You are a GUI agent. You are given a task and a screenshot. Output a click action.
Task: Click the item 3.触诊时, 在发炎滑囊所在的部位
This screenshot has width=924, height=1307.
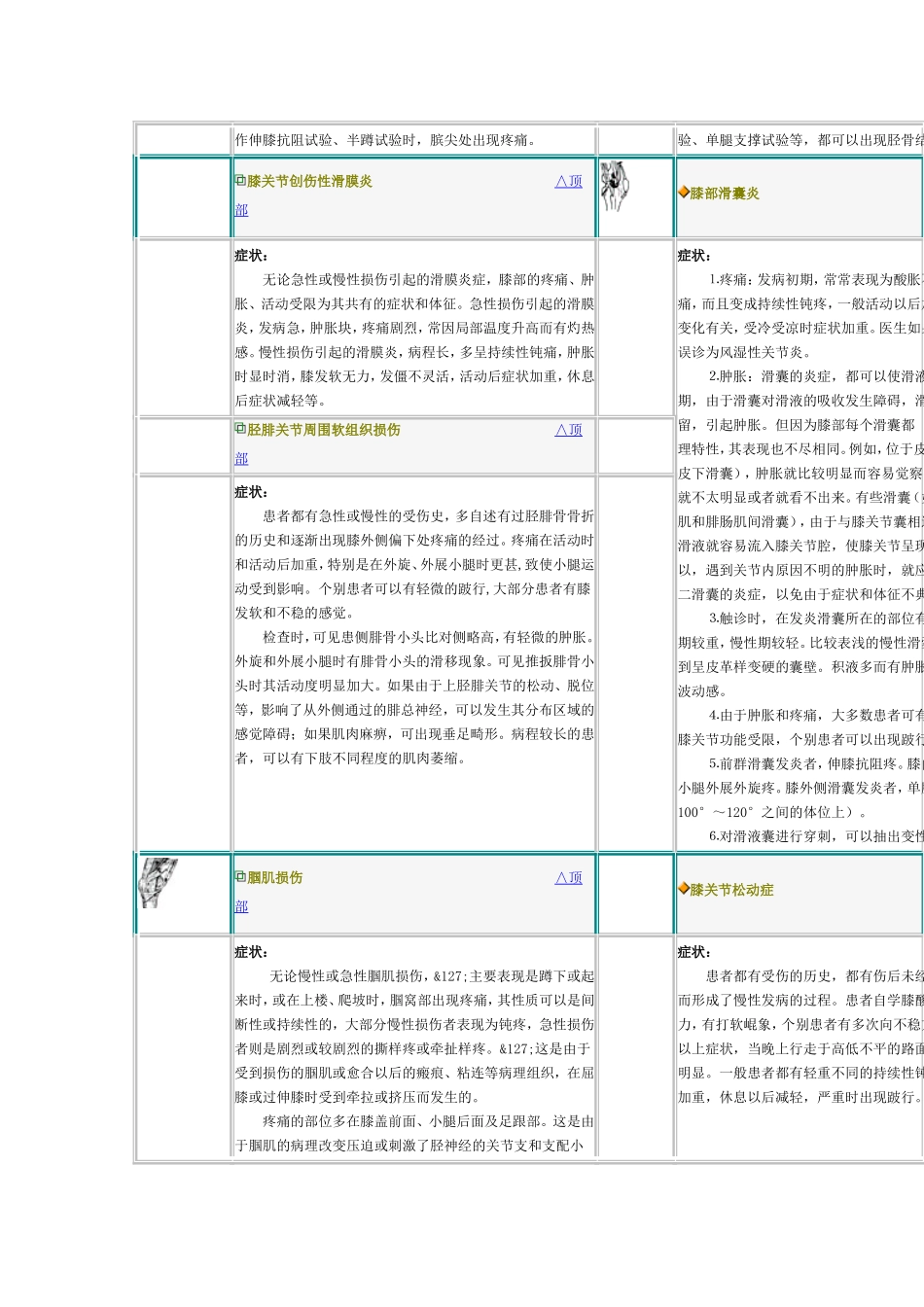pos(800,653)
